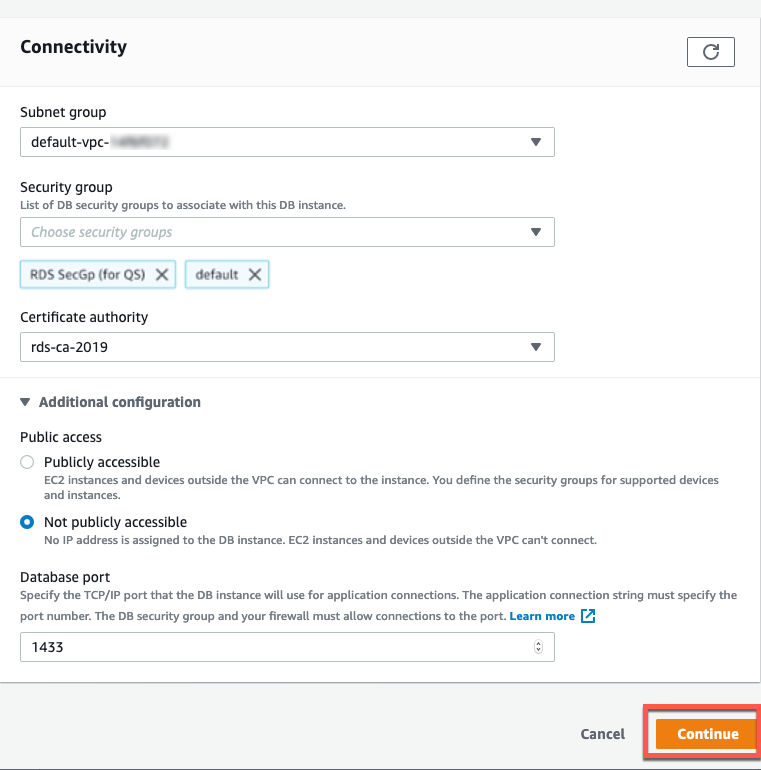Collapse the Additional configuration section

[x=26, y=402]
